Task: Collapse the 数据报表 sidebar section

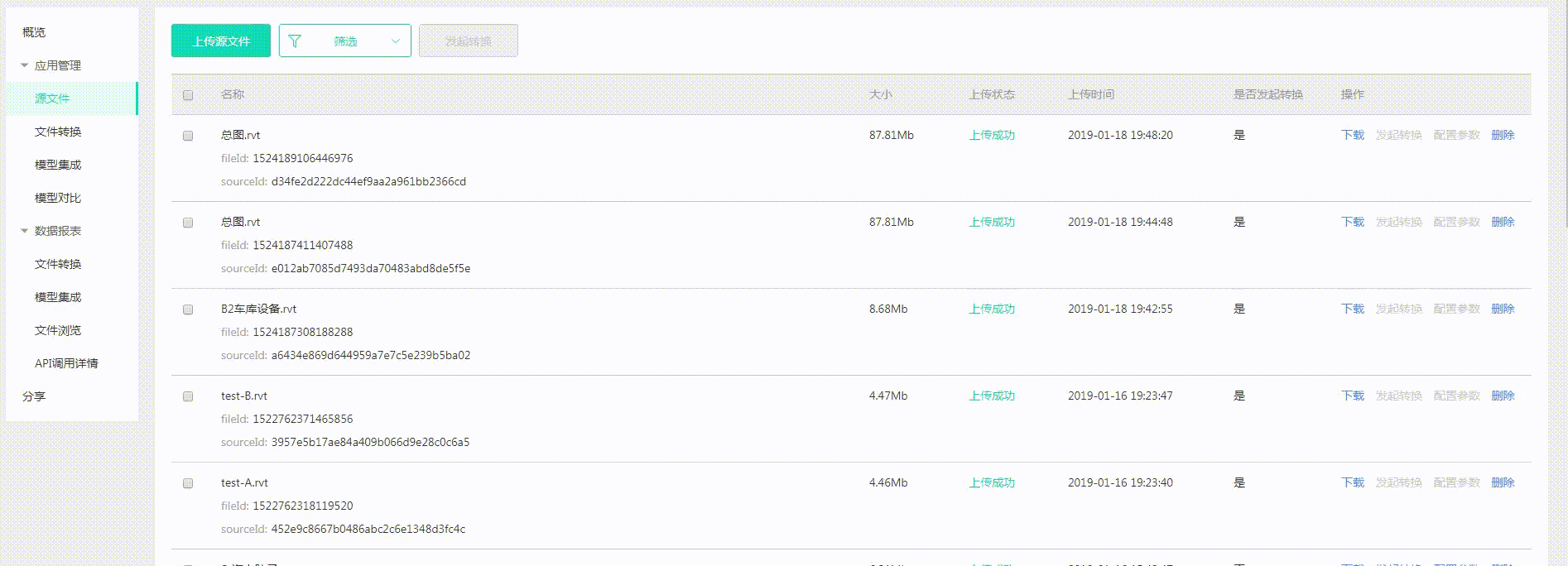Action: tap(25, 231)
